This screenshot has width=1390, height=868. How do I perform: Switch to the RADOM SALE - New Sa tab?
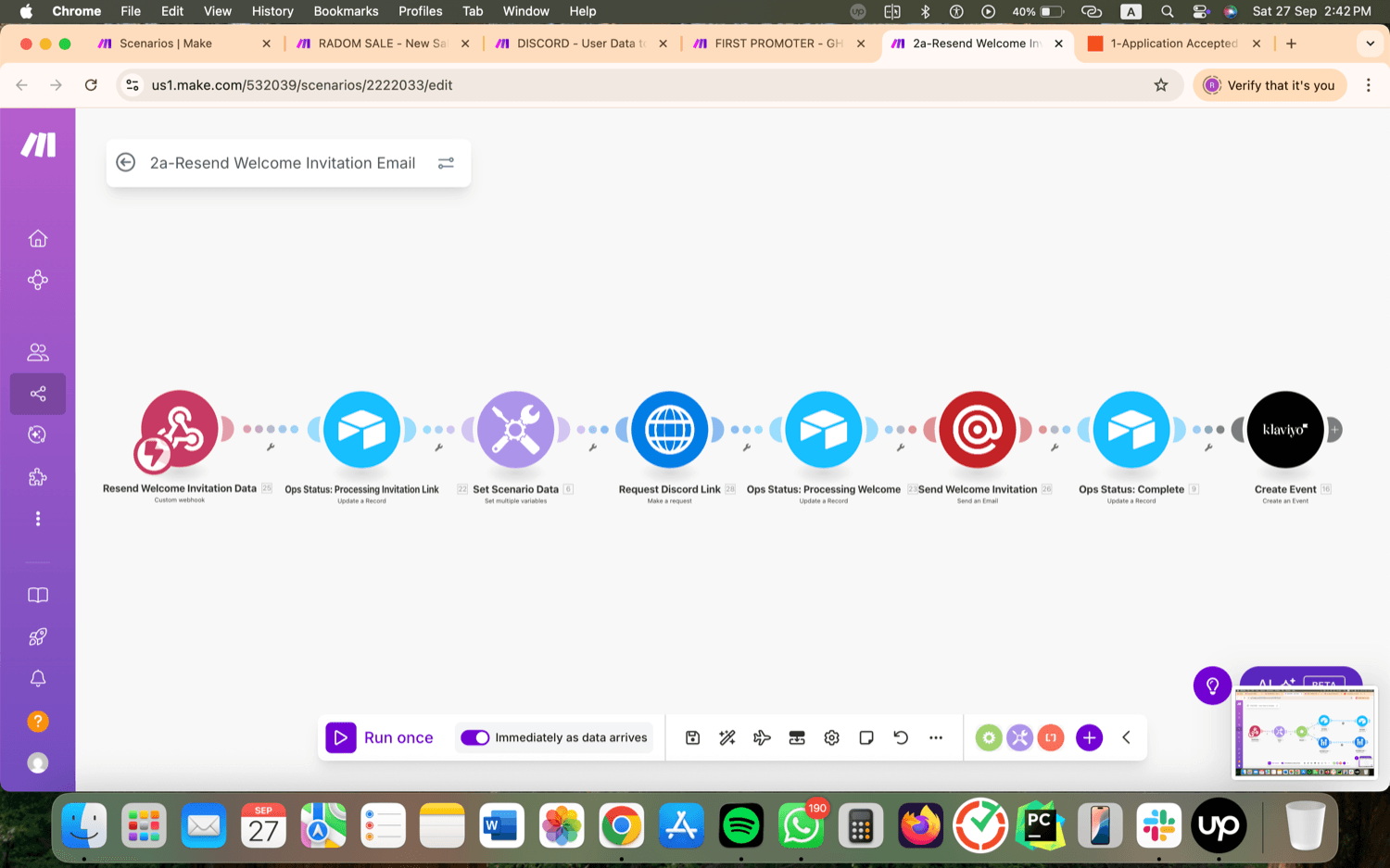[383, 44]
